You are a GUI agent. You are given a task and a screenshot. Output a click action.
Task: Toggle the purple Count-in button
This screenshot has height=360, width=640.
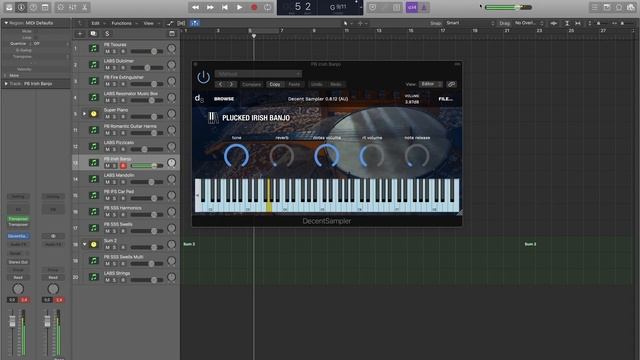tap(412, 7)
